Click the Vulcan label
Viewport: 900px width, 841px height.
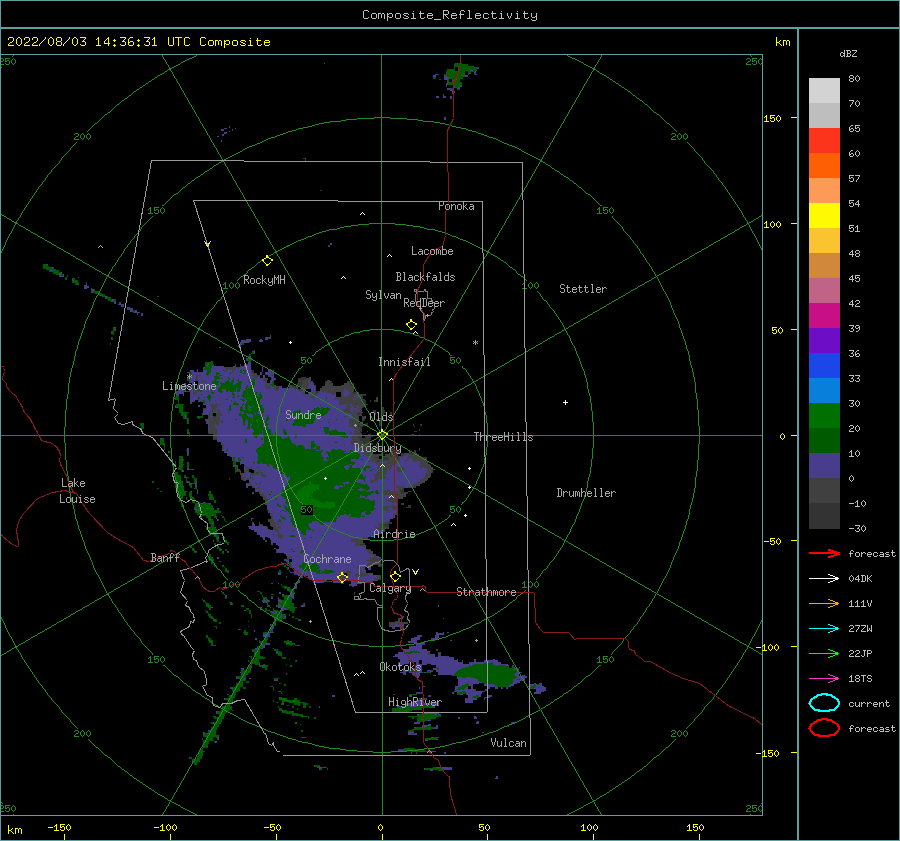509,743
